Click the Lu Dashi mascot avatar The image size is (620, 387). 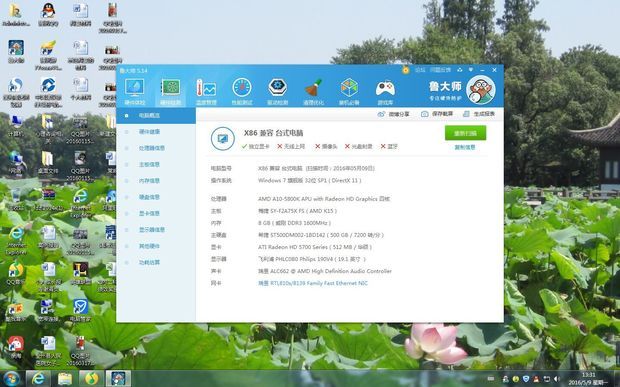tap(480, 90)
